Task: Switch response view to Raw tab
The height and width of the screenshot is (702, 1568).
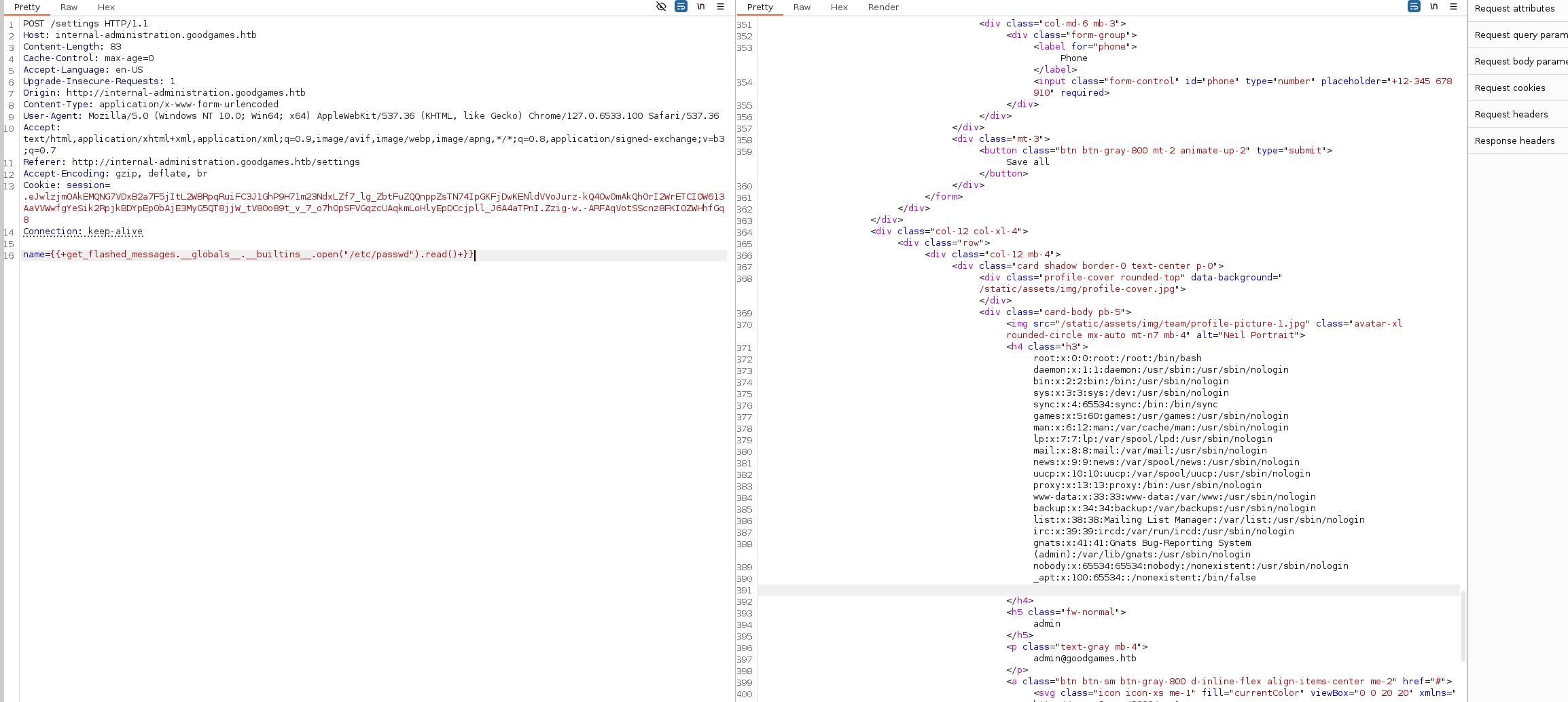Action: pyautogui.click(x=802, y=7)
